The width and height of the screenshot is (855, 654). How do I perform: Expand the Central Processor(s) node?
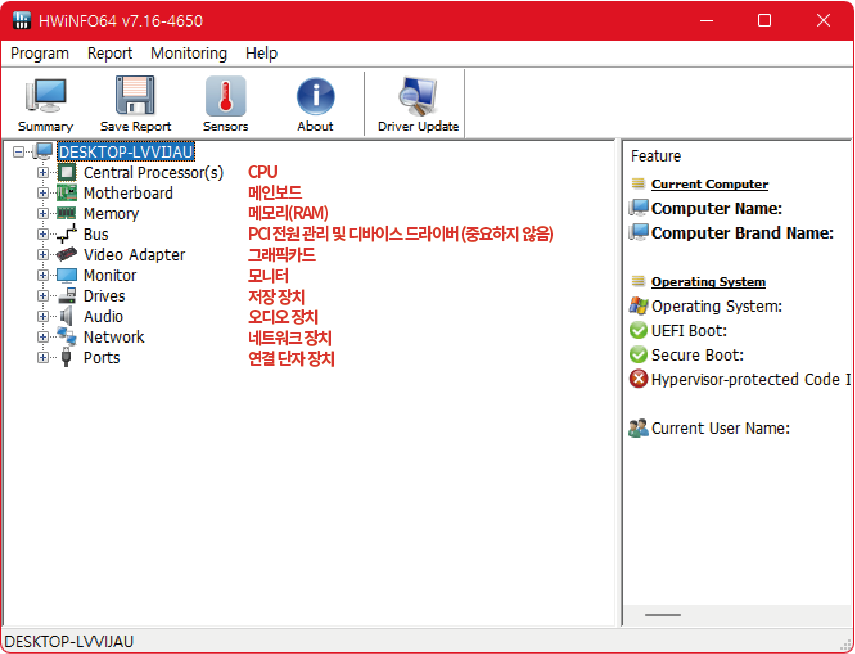43,172
